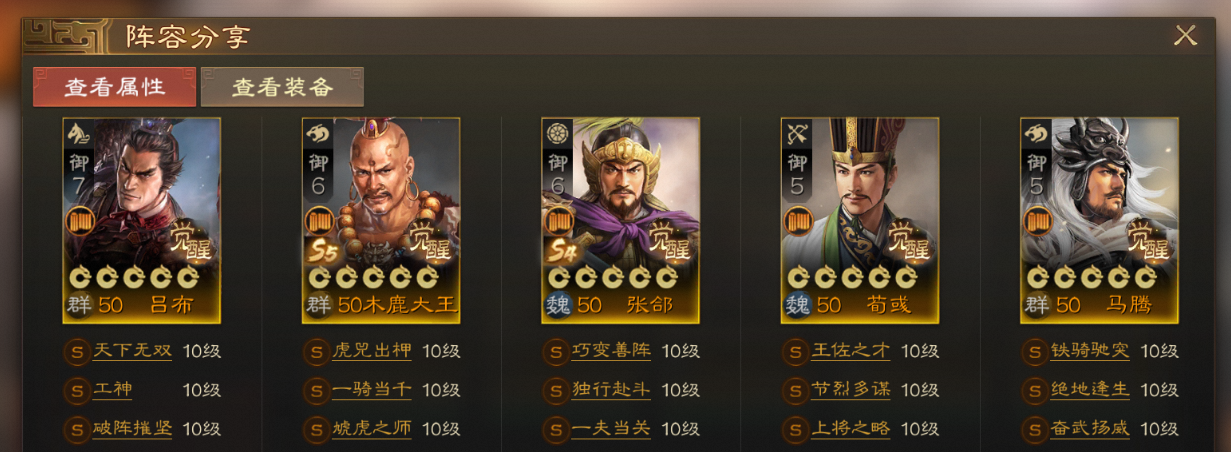The height and width of the screenshot is (452, 1231).
Task: Select the 吕布 hero portrait card
Action: tap(142, 220)
